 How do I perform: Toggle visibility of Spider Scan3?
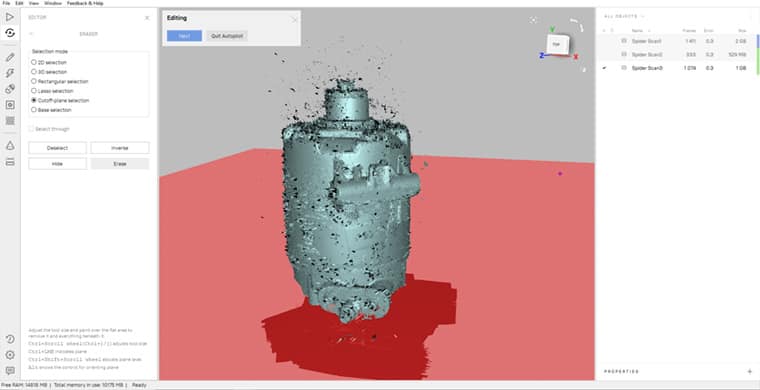[x=604, y=68]
